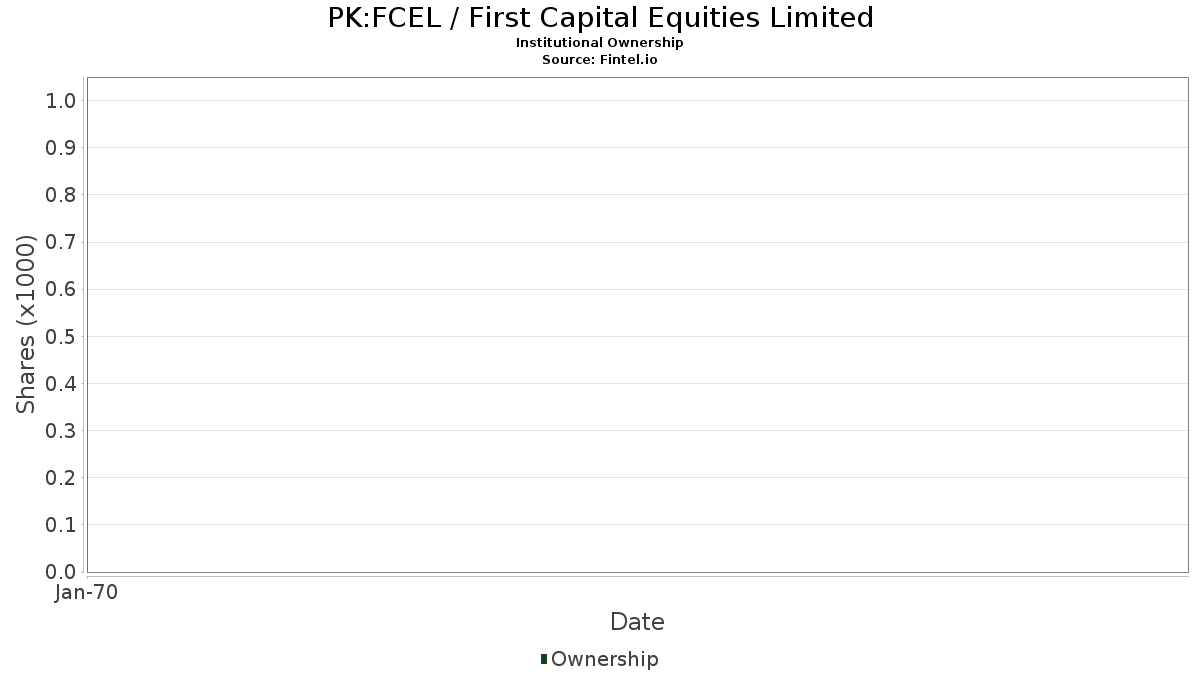Screen dimensions: 1200x675
Task: Click the 1.0 y-axis tick label
Action: [61, 100]
